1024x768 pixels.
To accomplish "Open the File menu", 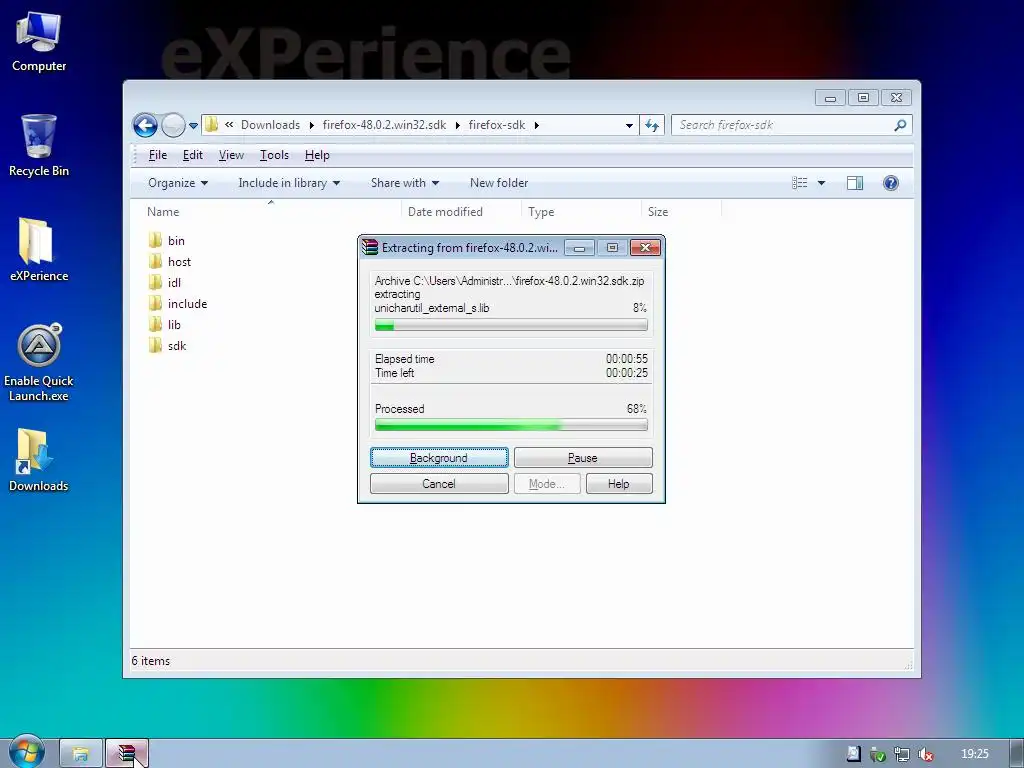I will point(157,155).
